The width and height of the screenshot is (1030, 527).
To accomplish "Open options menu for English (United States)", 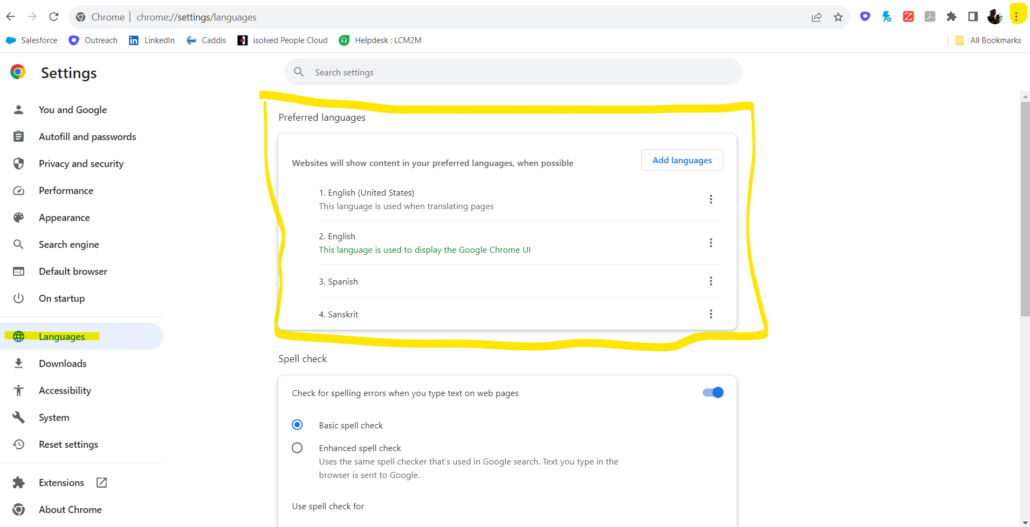I will [x=711, y=199].
